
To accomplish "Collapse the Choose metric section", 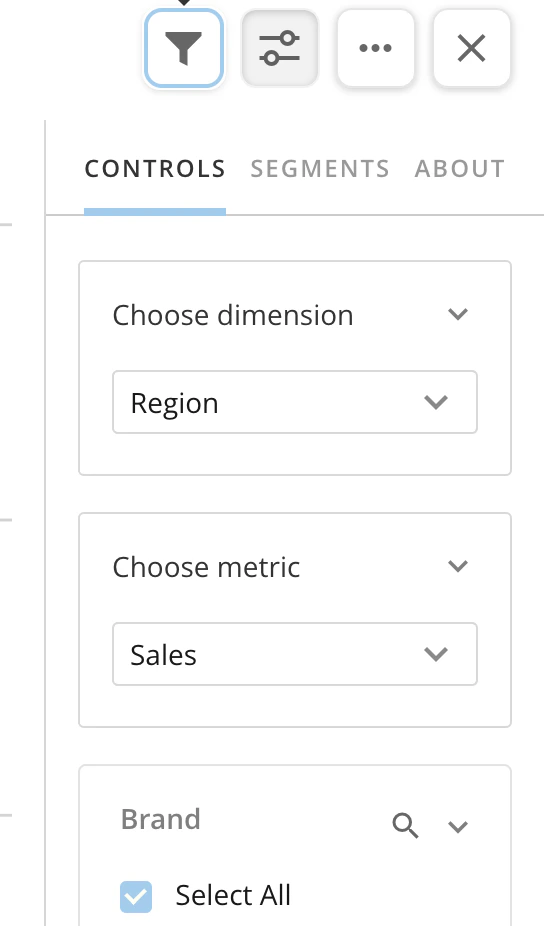I will pyautogui.click(x=458, y=566).
